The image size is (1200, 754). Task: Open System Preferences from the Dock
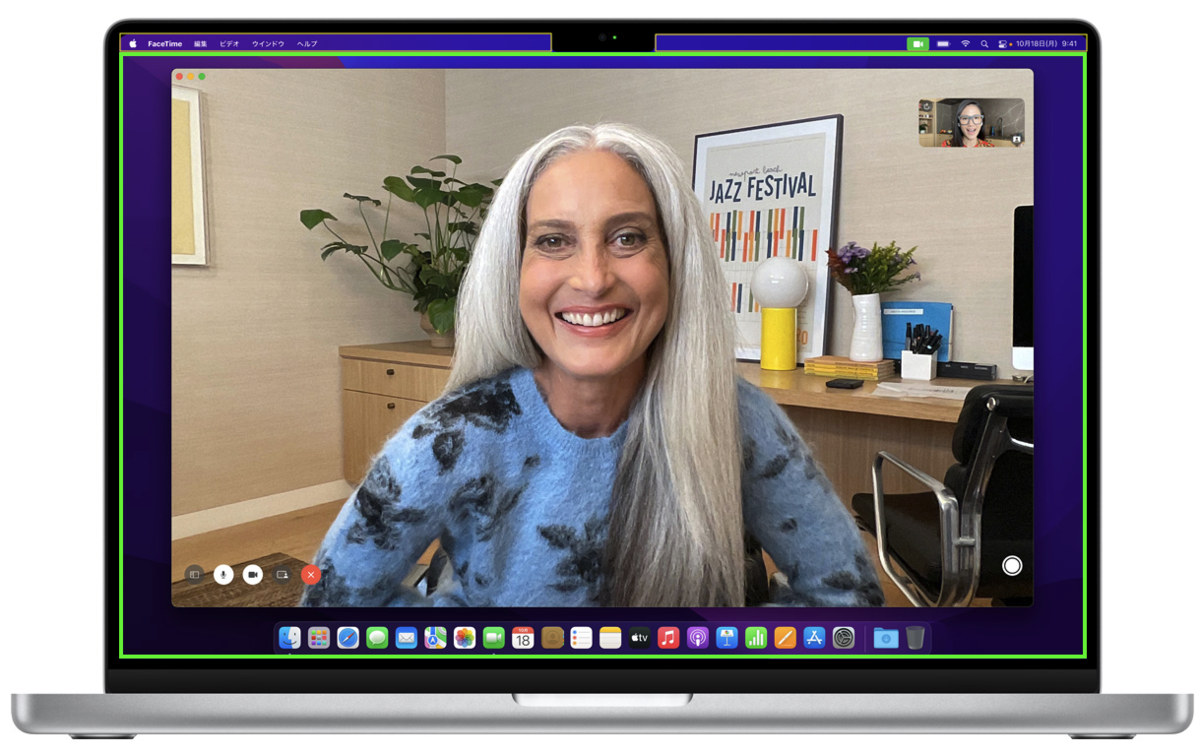844,638
